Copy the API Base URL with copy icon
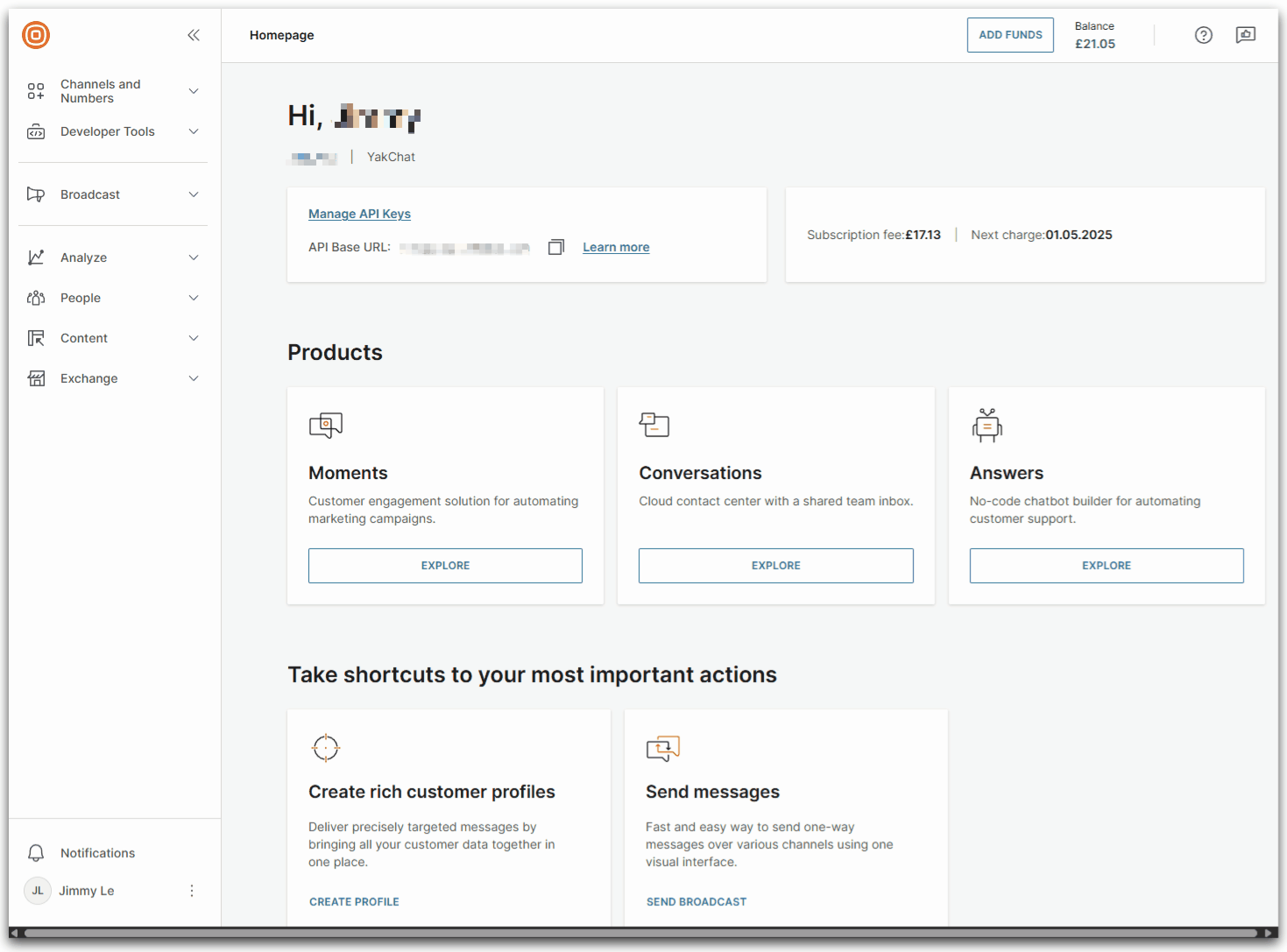Image resolution: width=1287 pixels, height=952 pixels. tap(556, 248)
